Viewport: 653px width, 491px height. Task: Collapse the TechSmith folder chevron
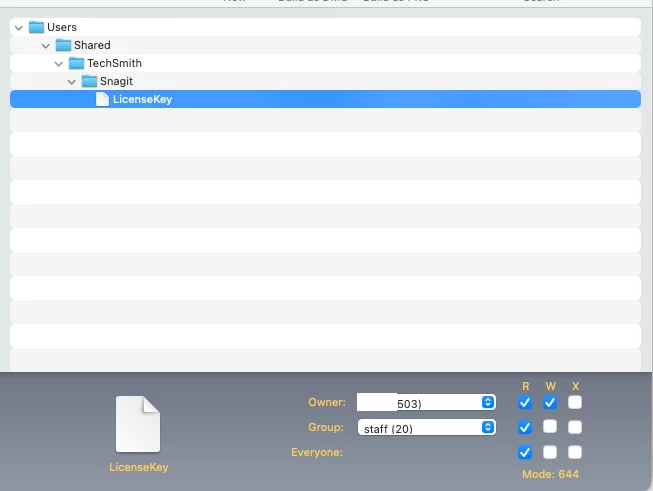click(x=58, y=64)
